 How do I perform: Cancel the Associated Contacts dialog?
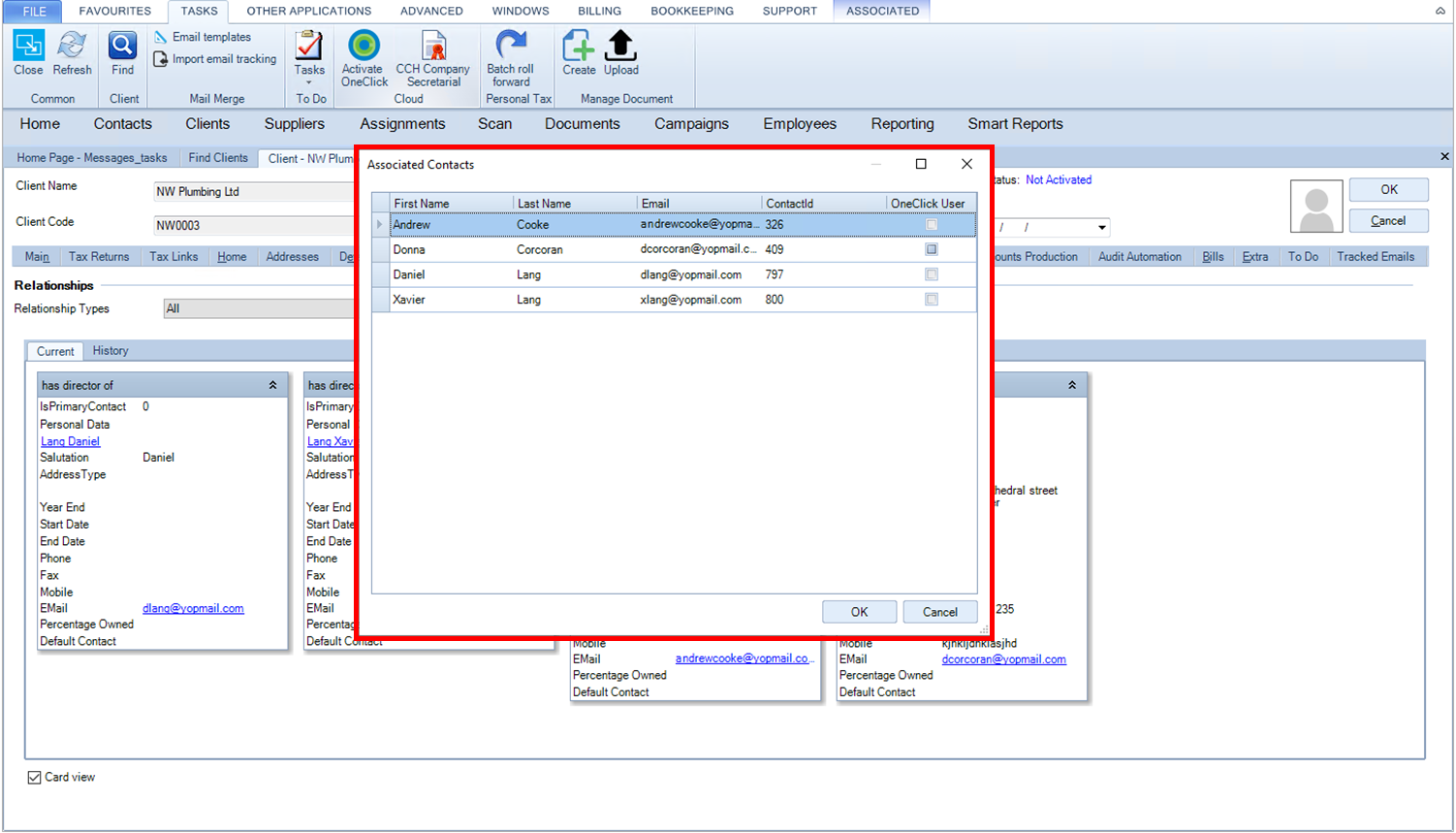point(939,612)
